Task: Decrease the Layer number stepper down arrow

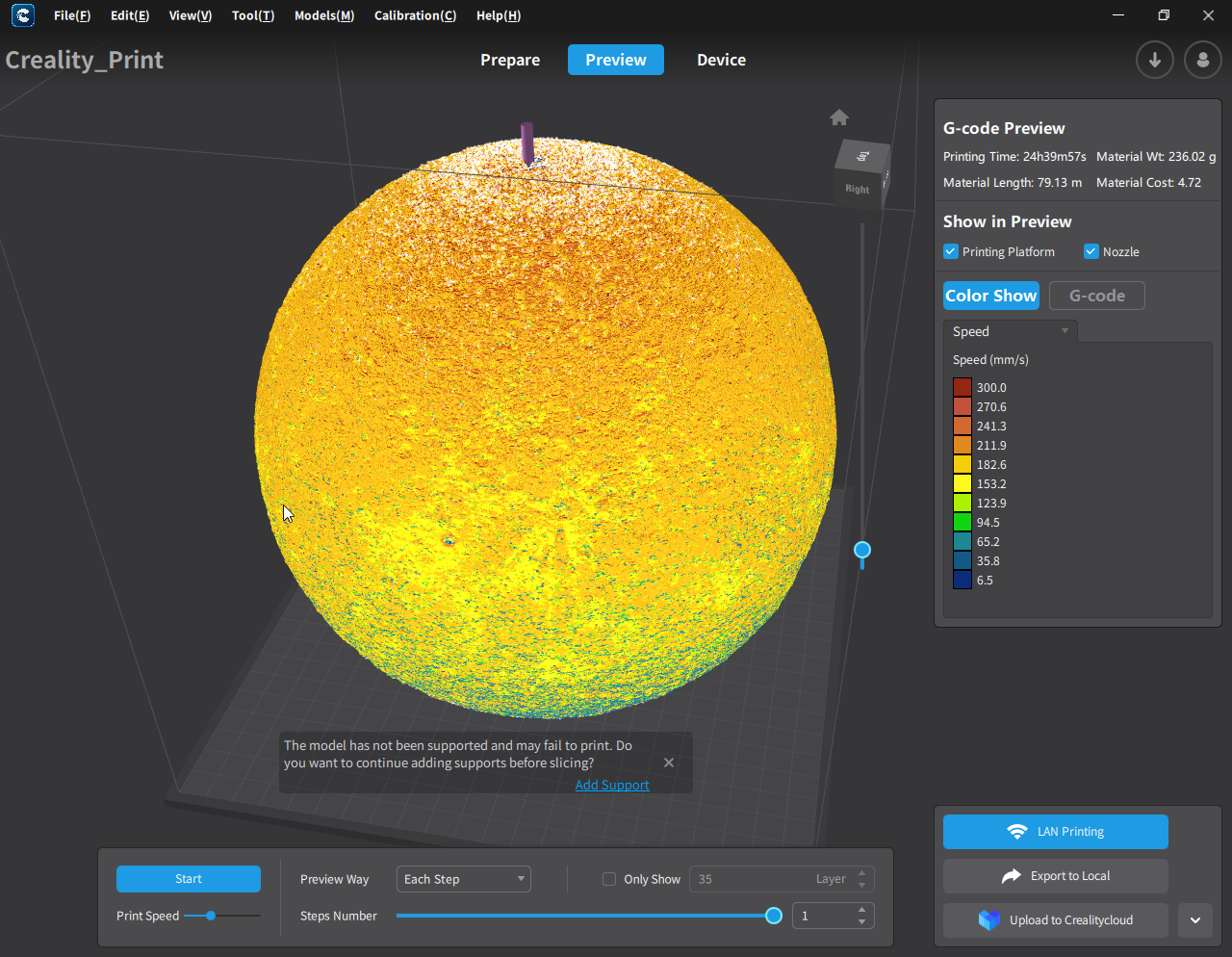Action: (862, 885)
